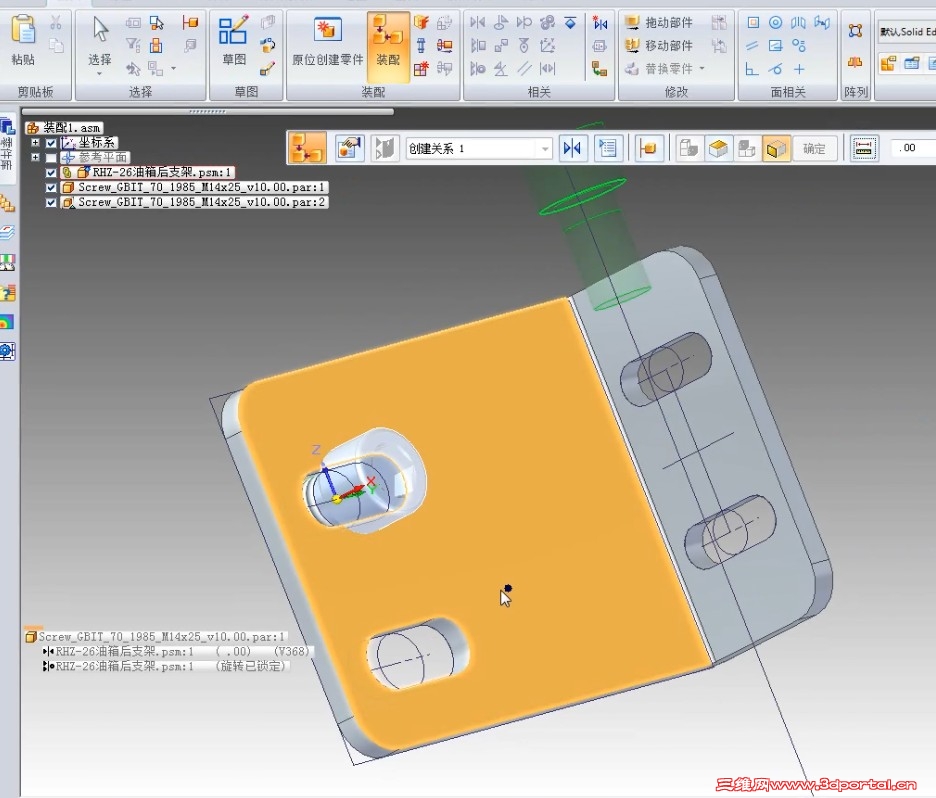Click the orange part placement icon on command bar

648,148
